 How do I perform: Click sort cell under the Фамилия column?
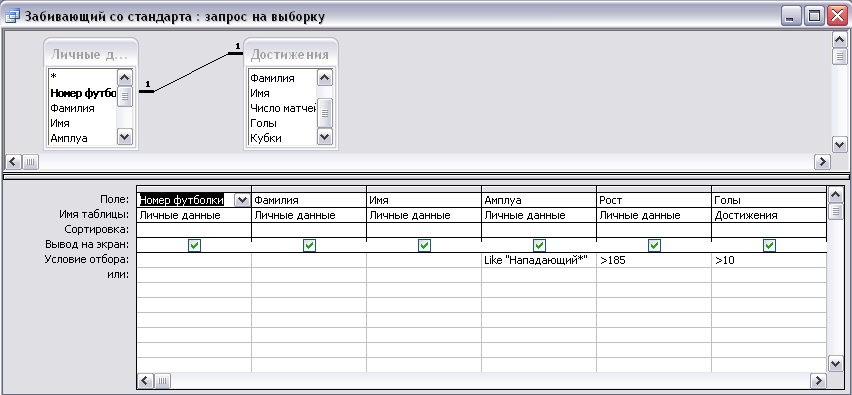309,230
